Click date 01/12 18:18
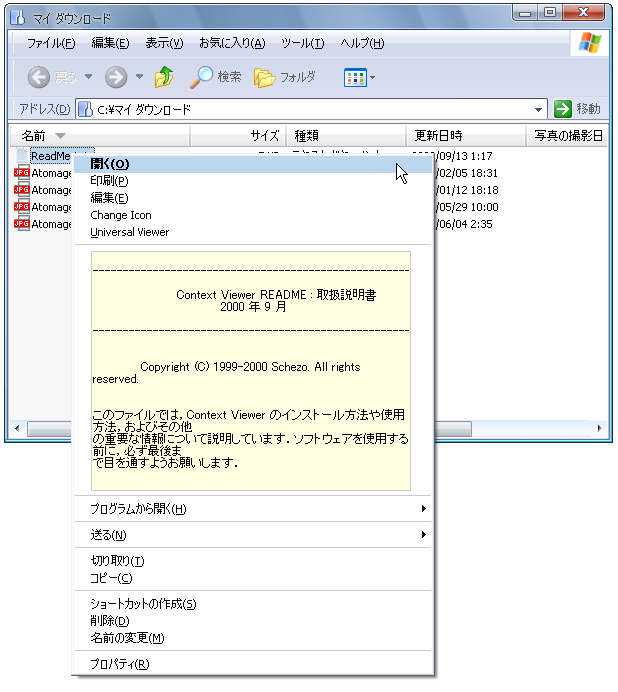 467,190
